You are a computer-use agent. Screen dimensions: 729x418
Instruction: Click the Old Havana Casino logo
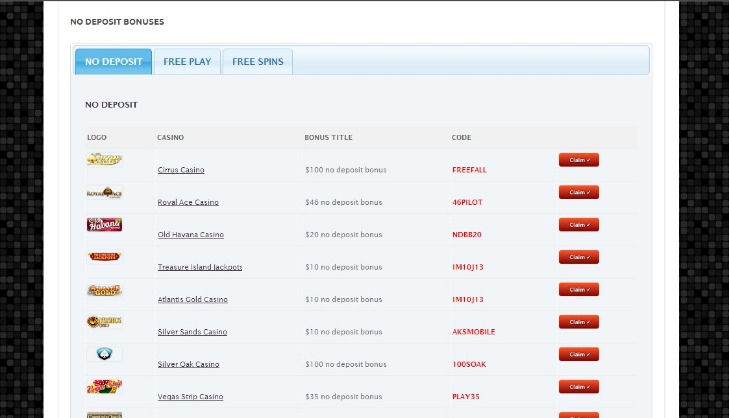[104, 225]
